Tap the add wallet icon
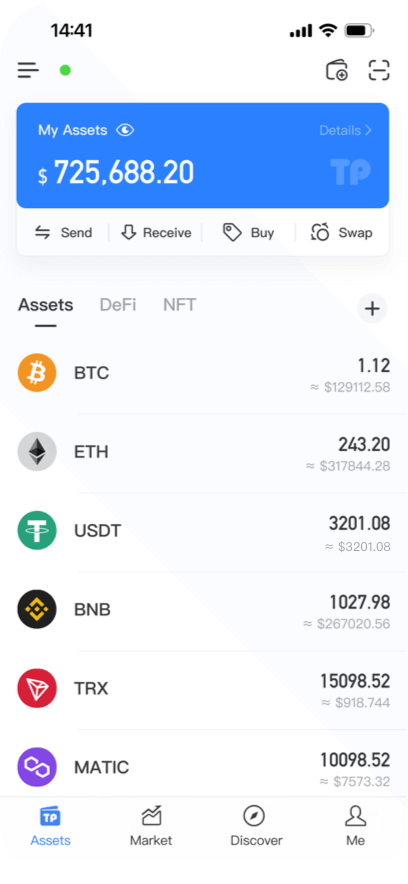The height and width of the screenshot is (884, 408). pos(336,70)
